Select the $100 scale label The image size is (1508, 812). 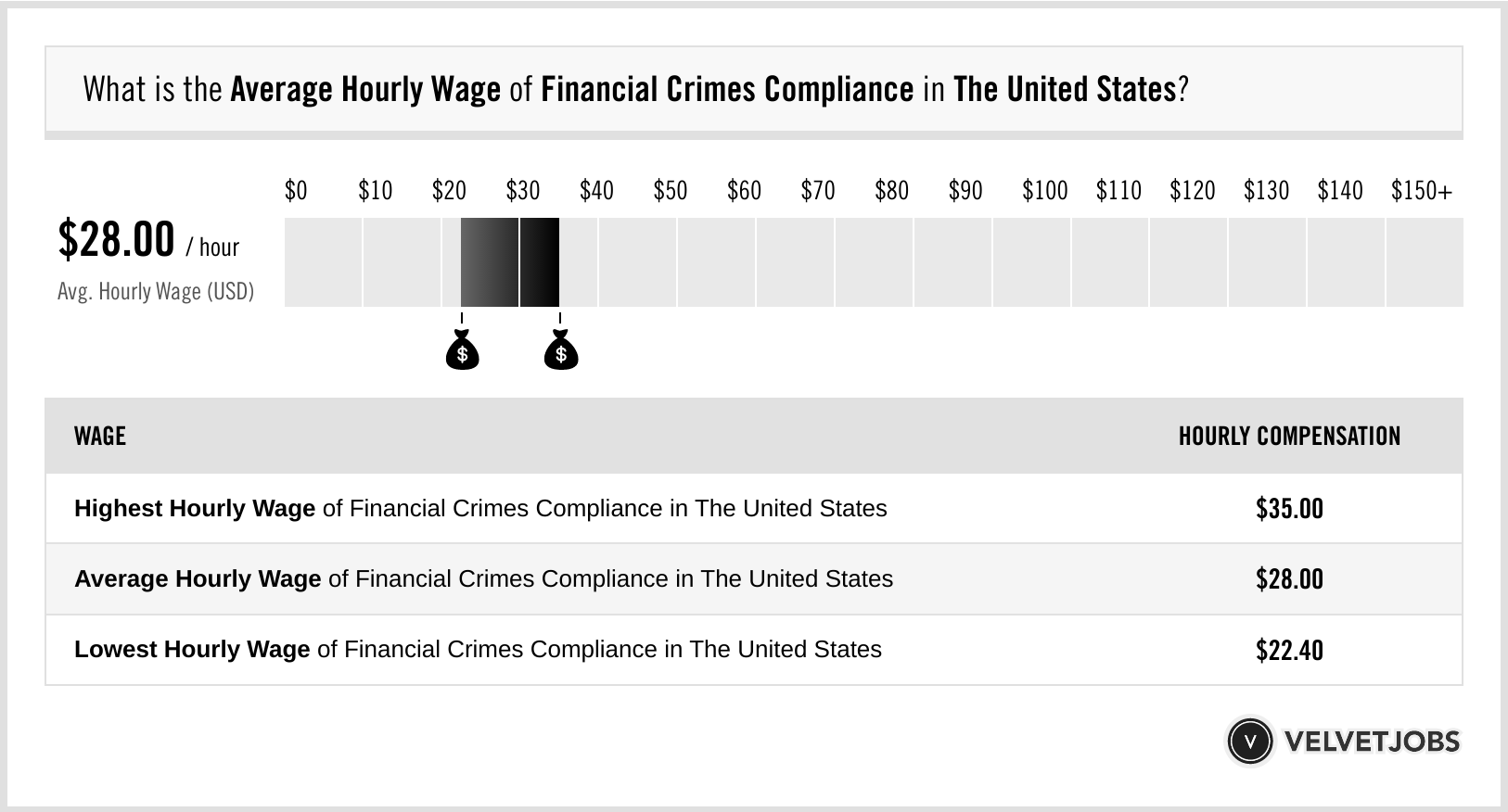coord(1044,191)
